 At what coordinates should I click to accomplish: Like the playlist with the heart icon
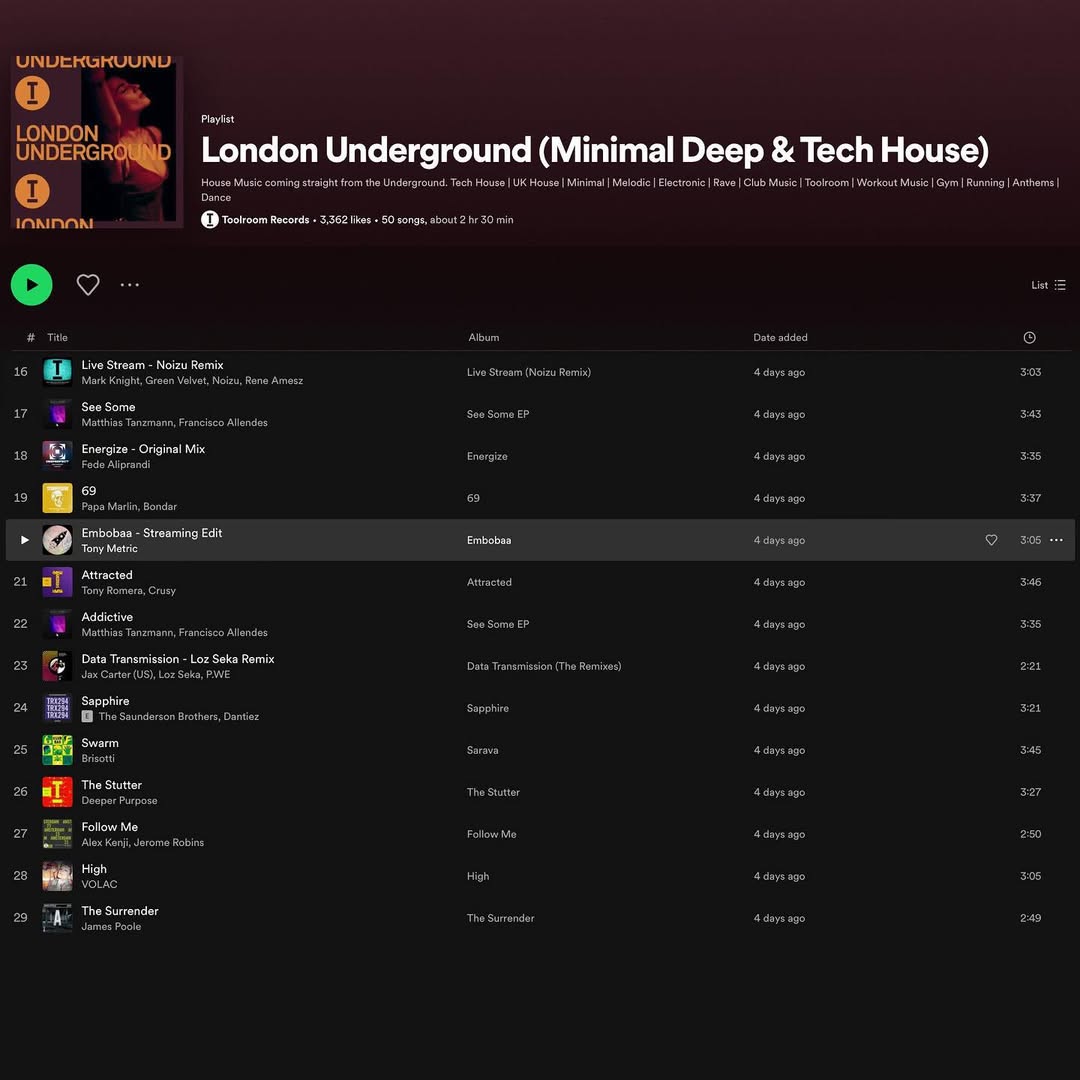click(88, 285)
